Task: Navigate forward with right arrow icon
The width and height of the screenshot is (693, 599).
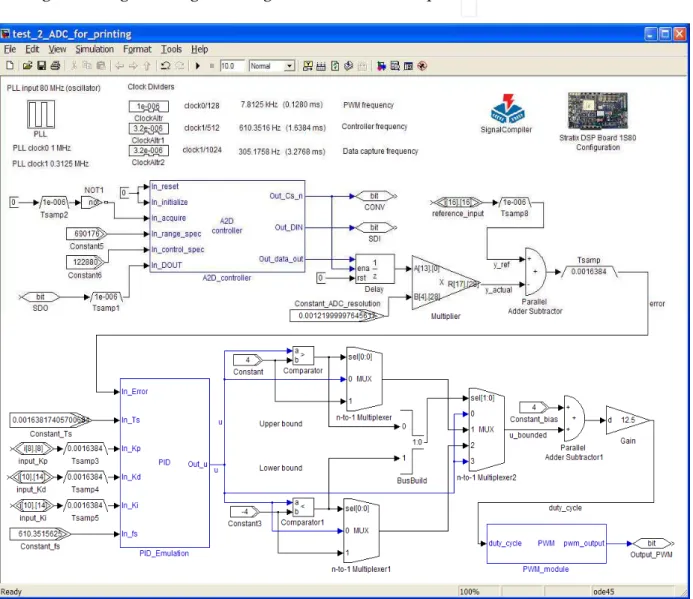Action: 133,66
